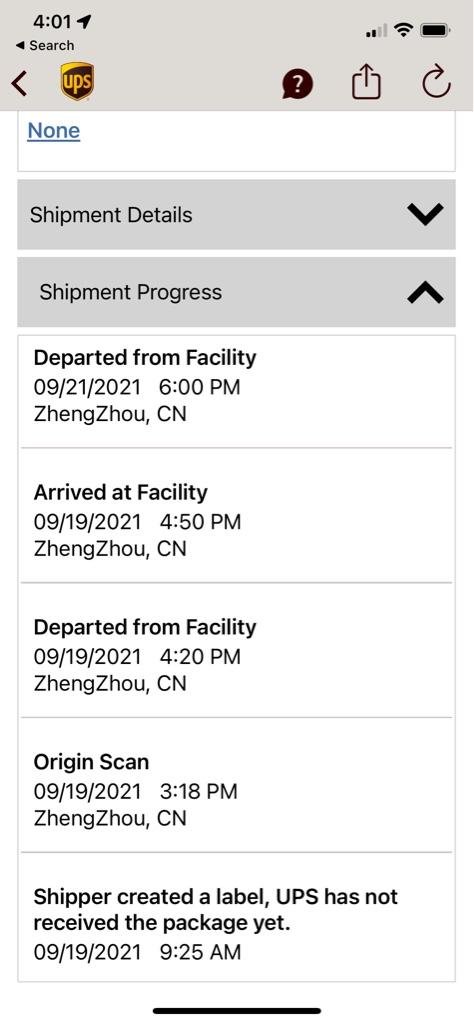Tap the back chevron arrow
Viewport: 474px width, 1024px height.
(20, 83)
